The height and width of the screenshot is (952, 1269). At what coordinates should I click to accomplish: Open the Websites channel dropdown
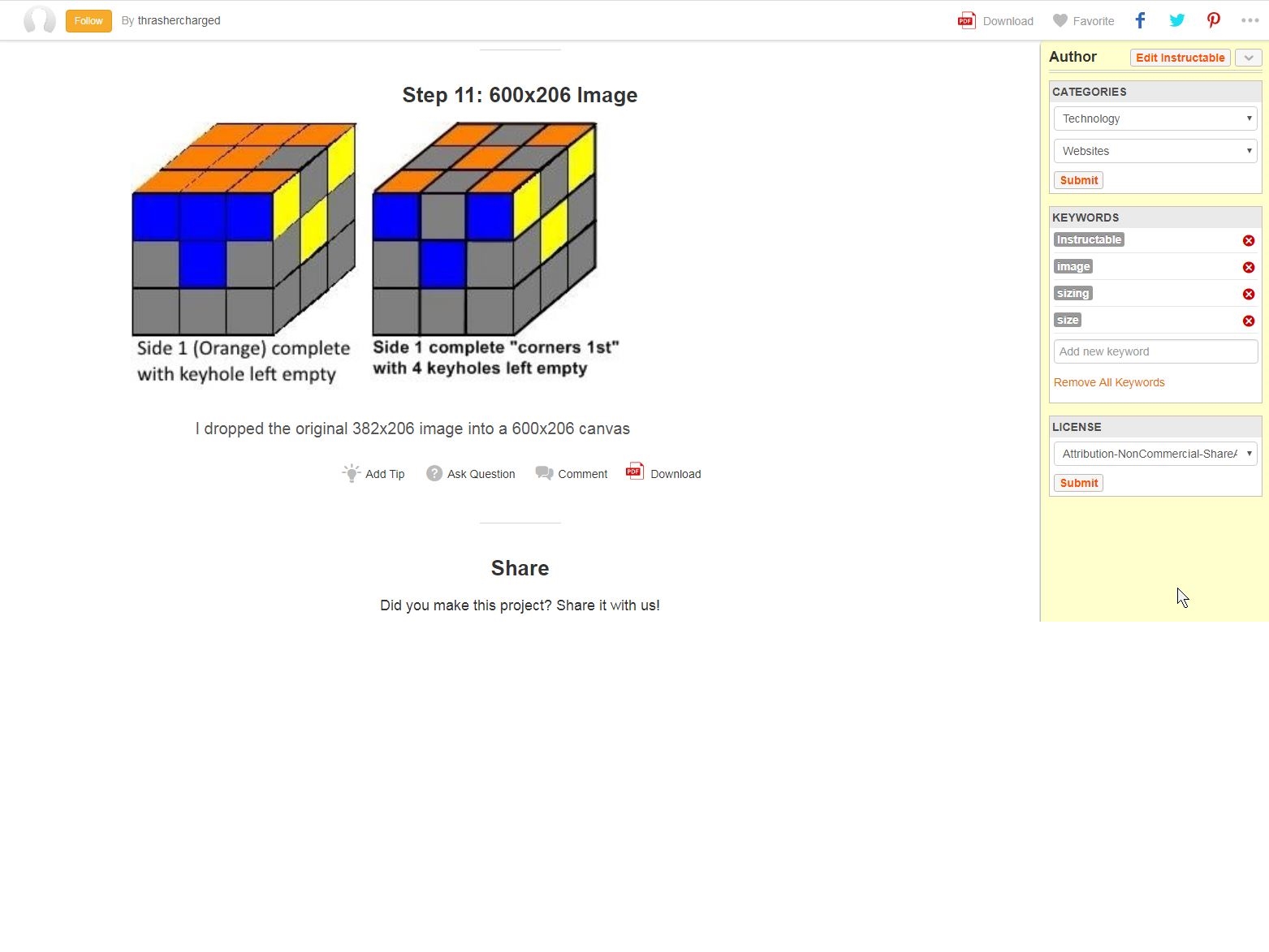[1155, 151]
